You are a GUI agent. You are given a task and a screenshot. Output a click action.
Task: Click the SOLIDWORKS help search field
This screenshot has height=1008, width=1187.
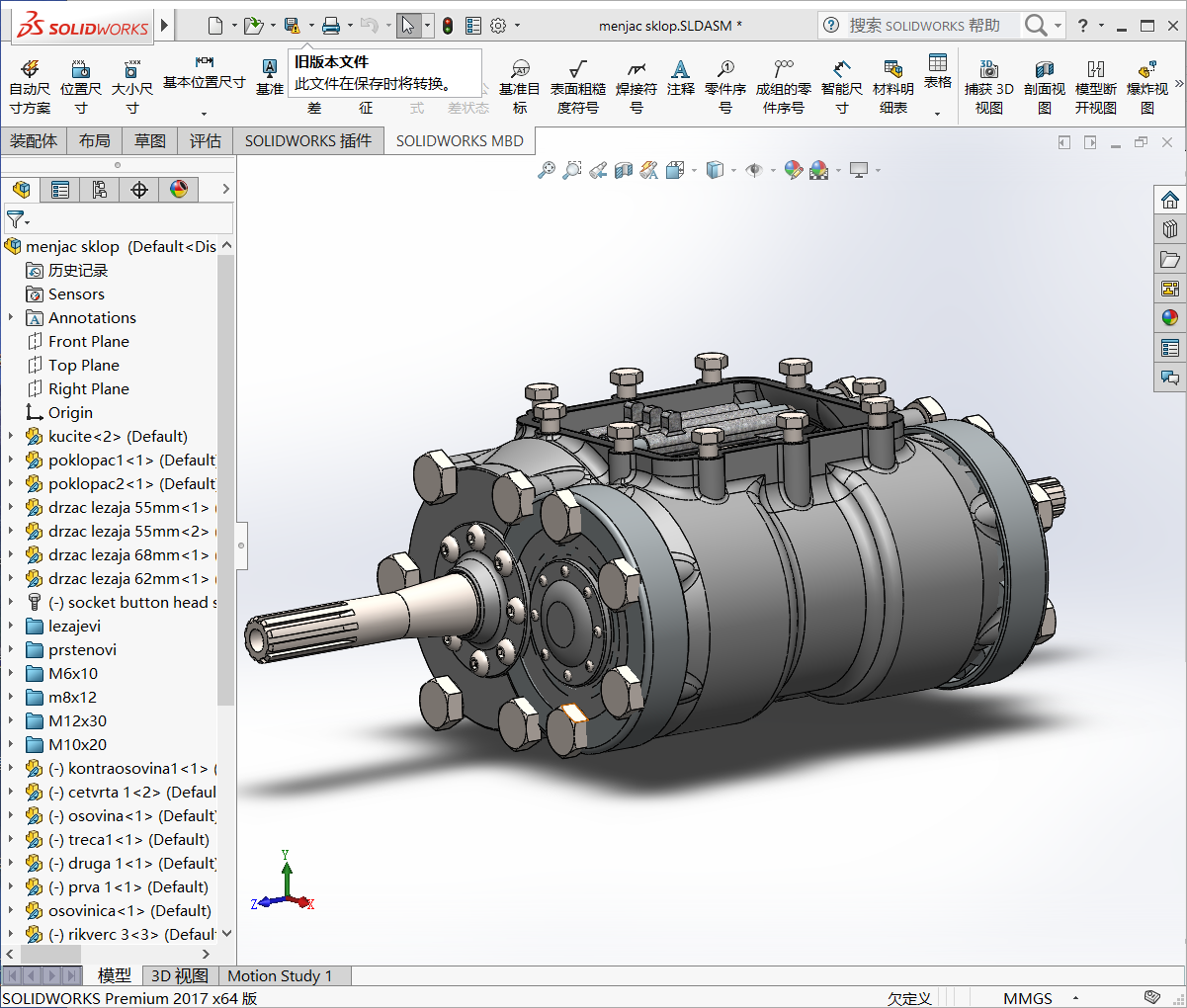[924, 26]
